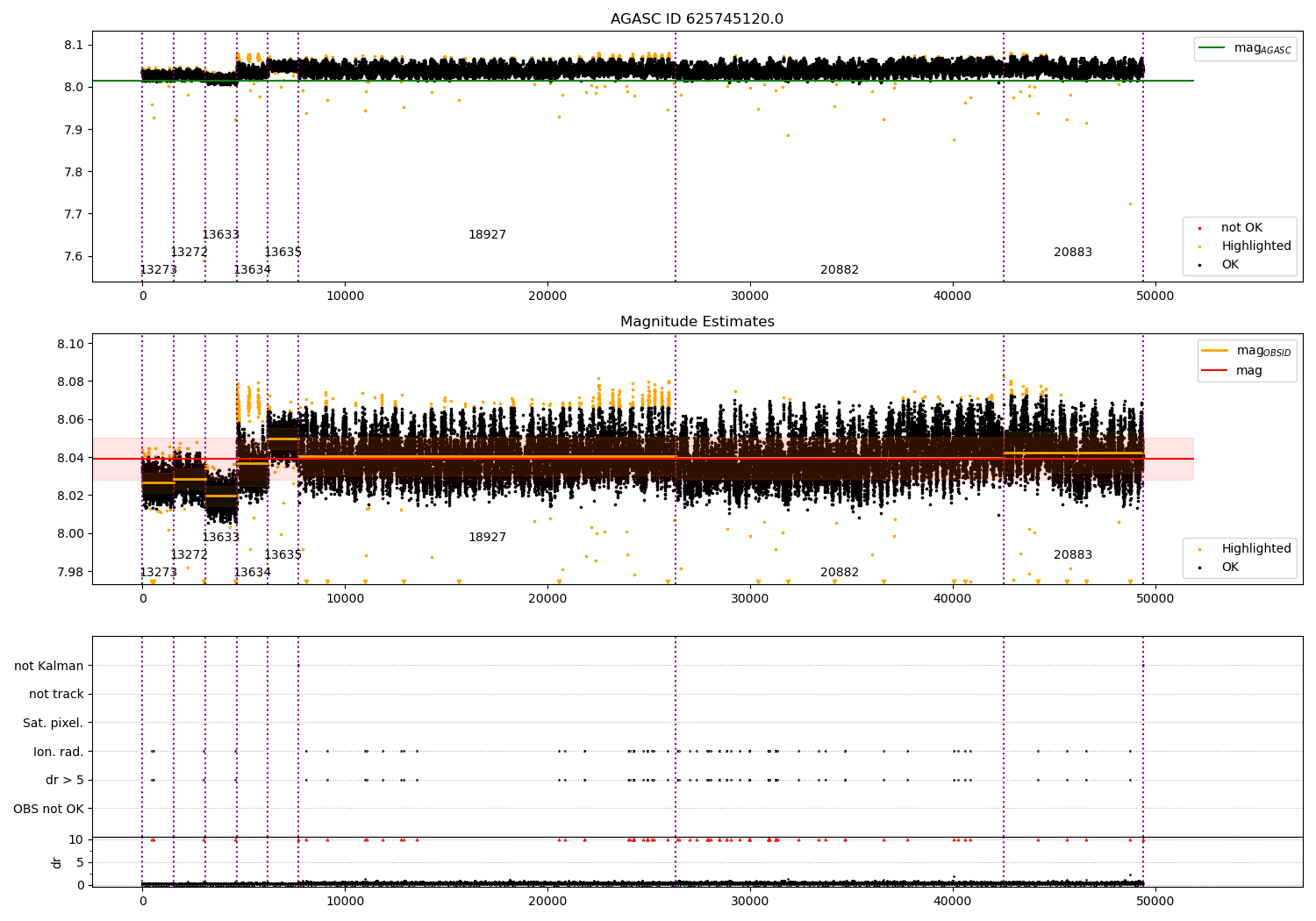Image resolution: width=1316 pixels, height=921 pixels.
Task: Click OBSID label 13634 in top plot
Action: click(x=253, y=270)
